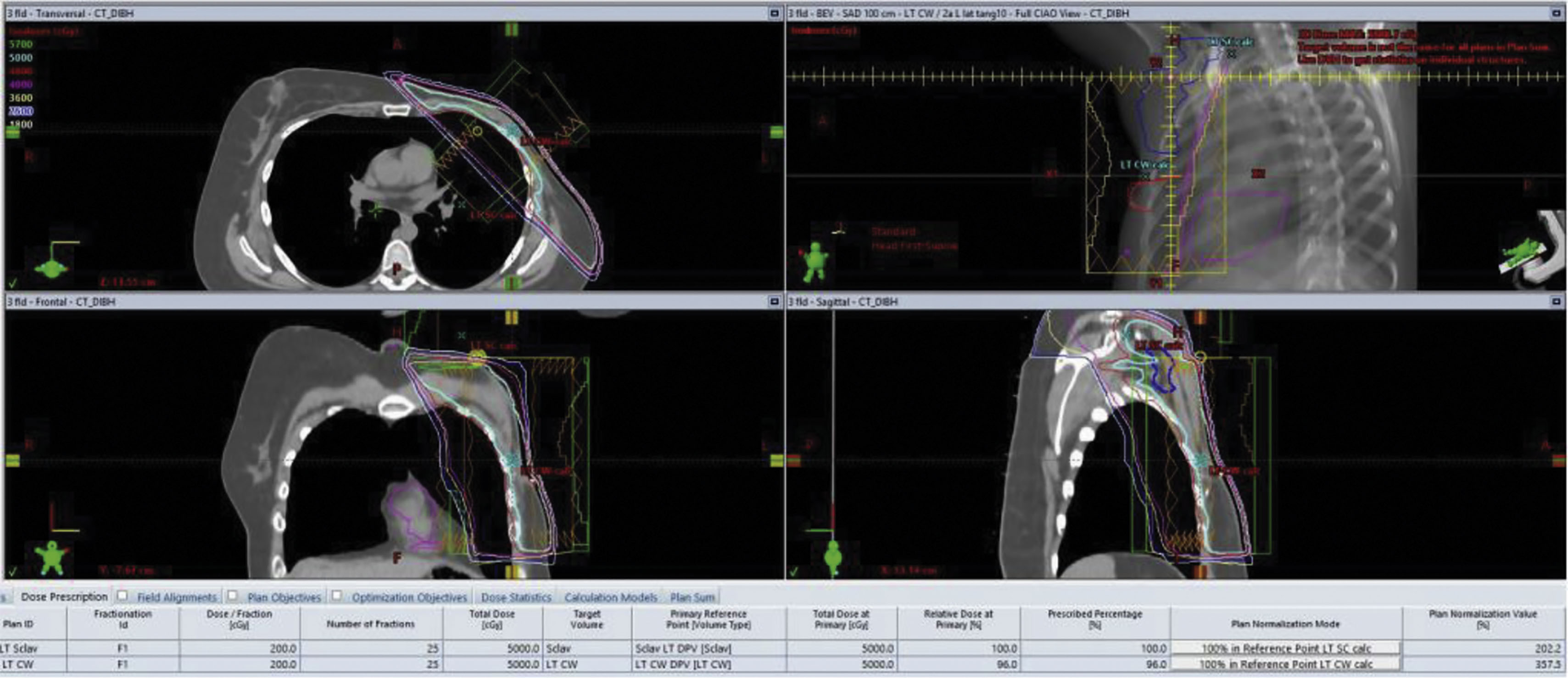Open normalization mode dropdown for LT CW plan

pos(1286,664)
